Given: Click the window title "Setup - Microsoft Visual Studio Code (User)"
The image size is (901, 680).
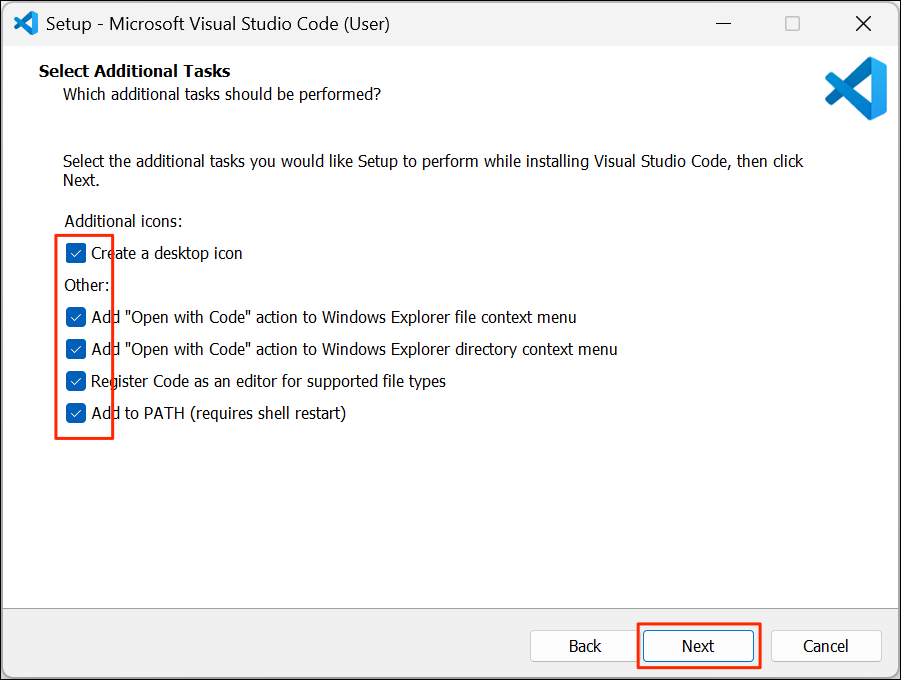Looking at the screenshot, I should [x=218, y=24].
